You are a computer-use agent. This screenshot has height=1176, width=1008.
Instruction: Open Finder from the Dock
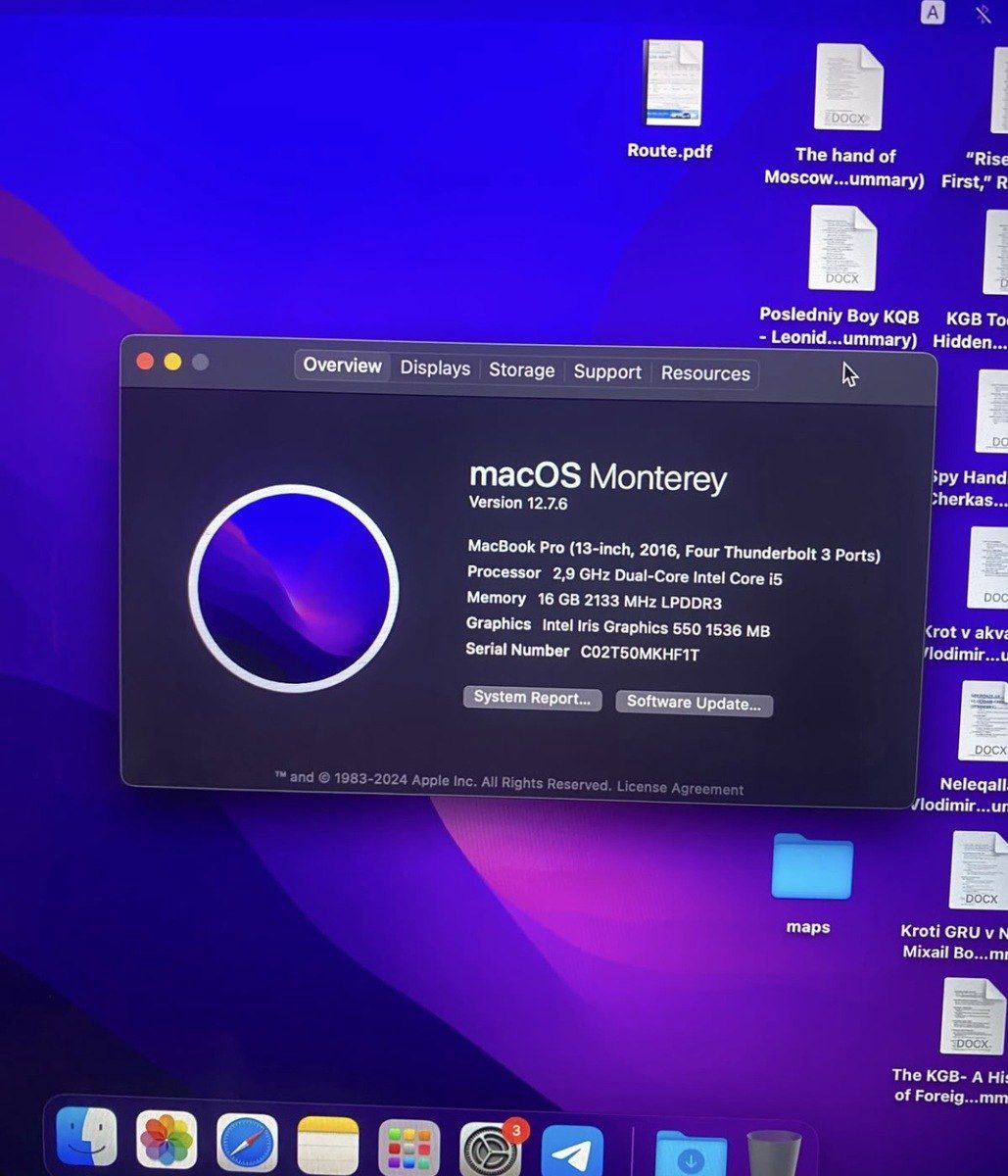tap(87, 1138)
